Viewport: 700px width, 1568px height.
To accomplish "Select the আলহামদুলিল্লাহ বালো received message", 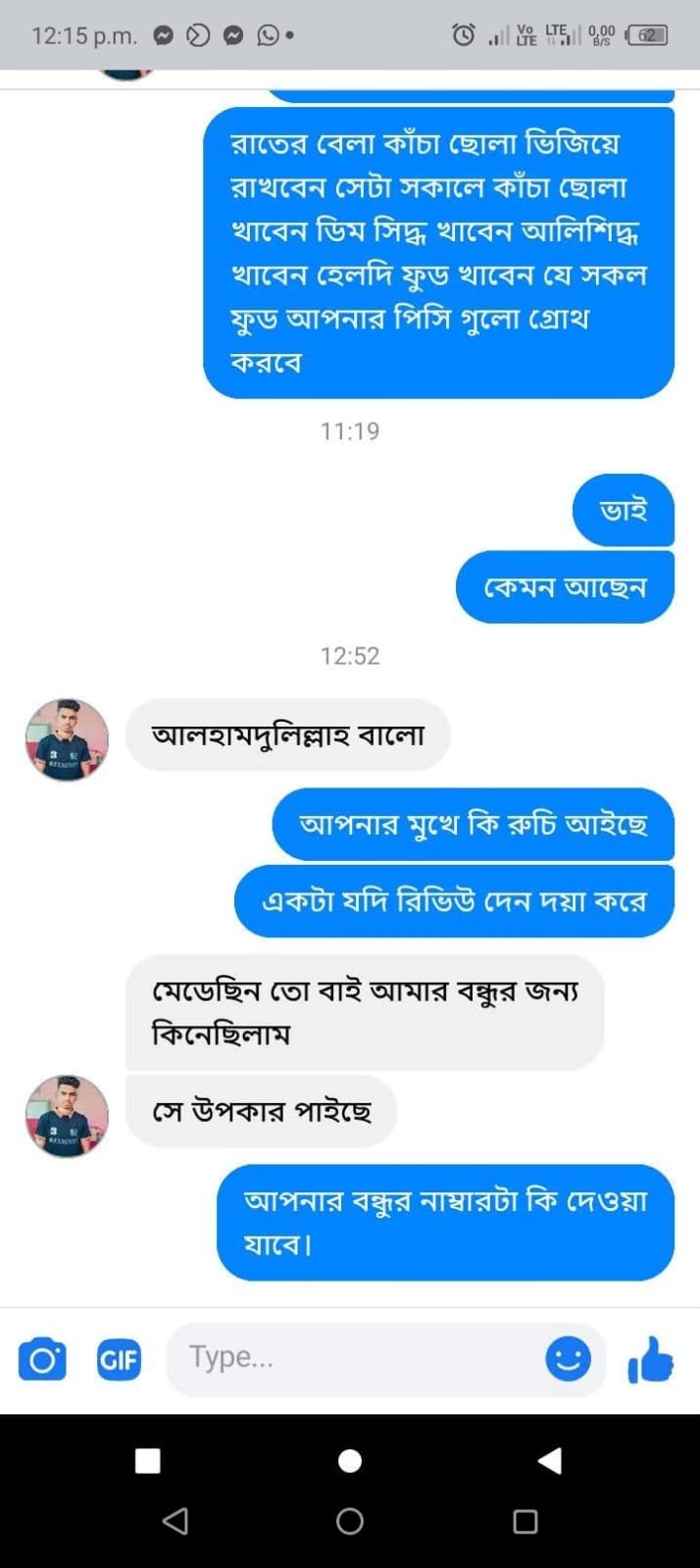I will coord(288,734).
